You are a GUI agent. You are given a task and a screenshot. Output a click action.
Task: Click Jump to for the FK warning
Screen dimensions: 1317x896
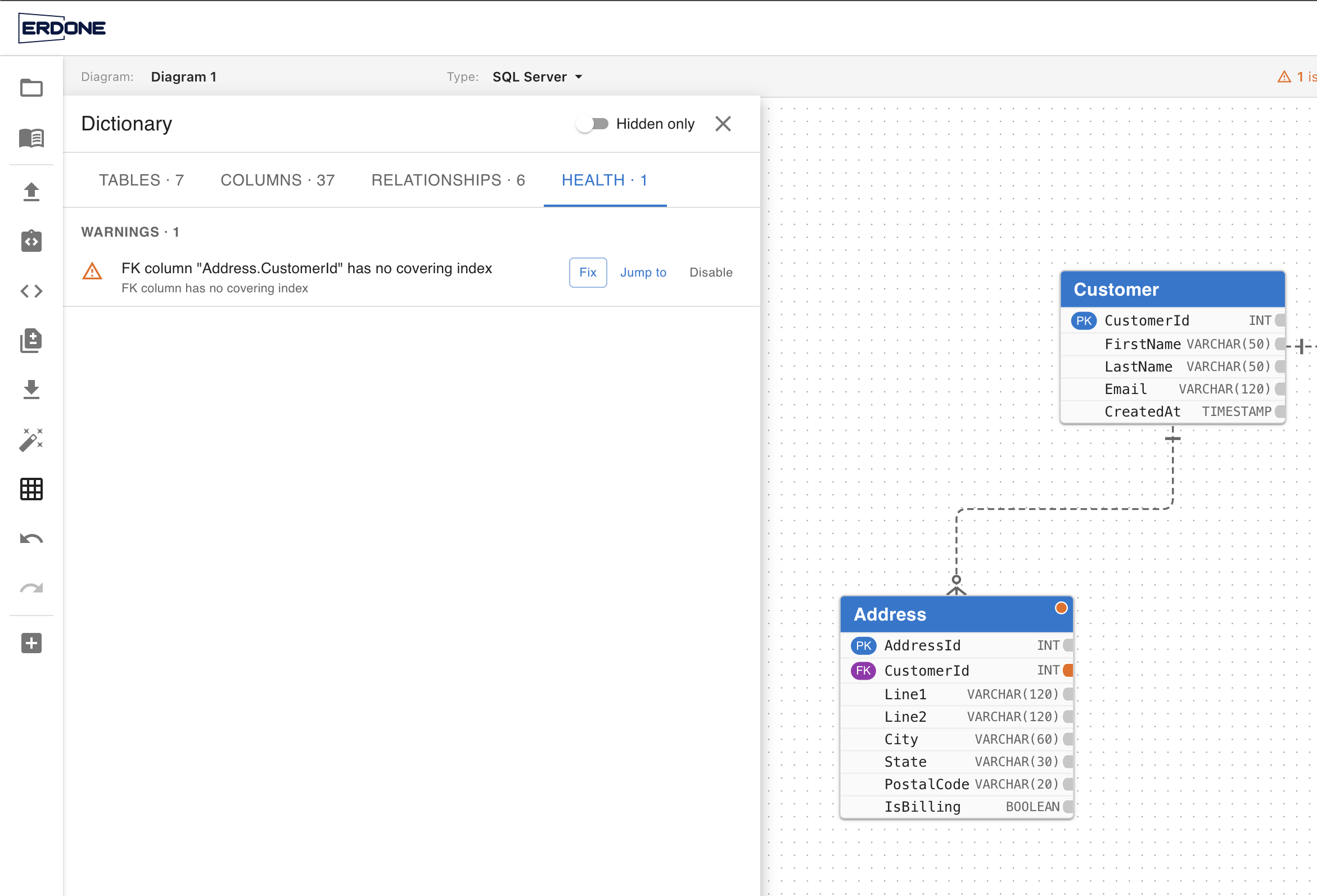(643, 273)
